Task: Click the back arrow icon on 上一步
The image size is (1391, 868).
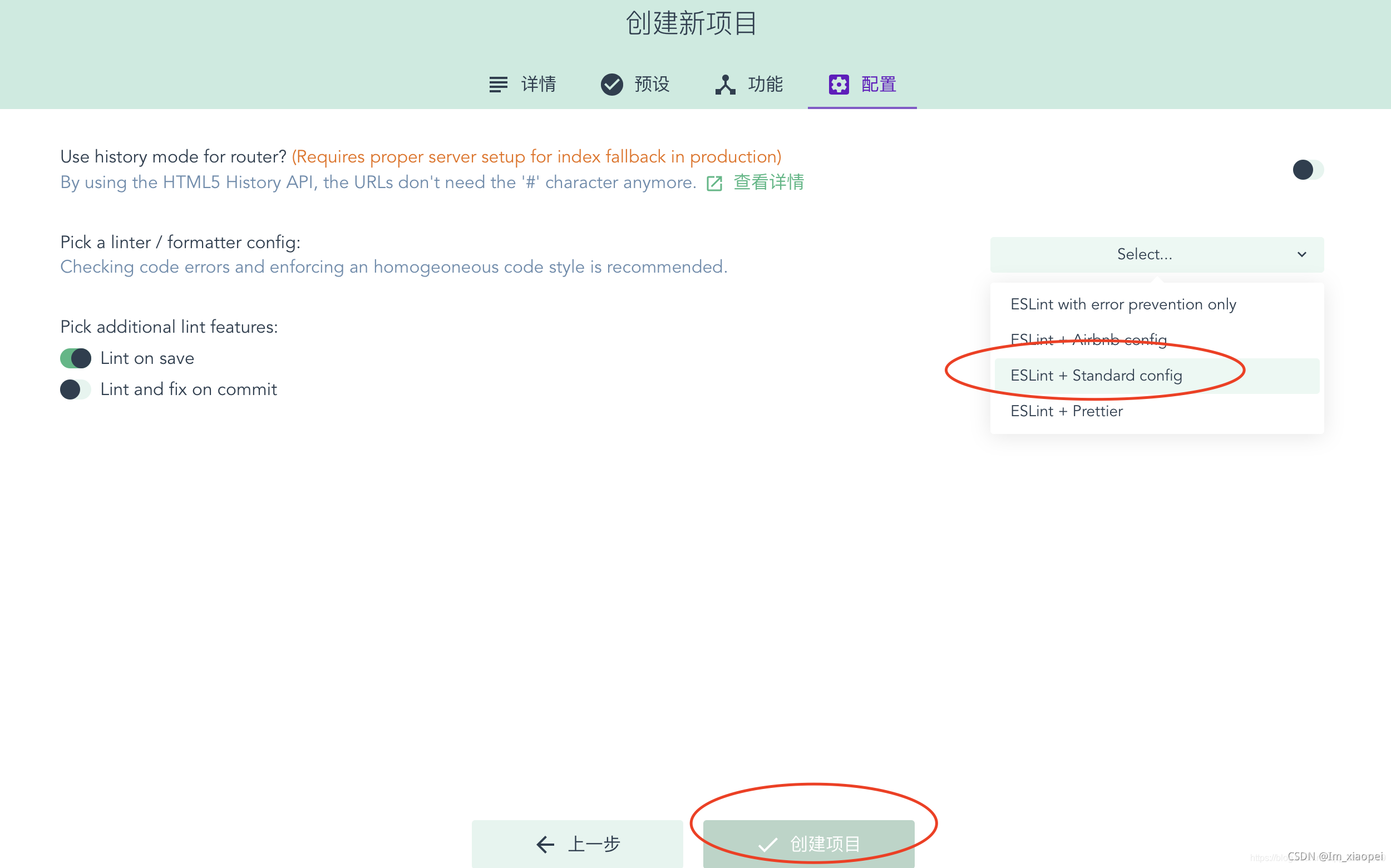Action: click(x=545, y=844)
